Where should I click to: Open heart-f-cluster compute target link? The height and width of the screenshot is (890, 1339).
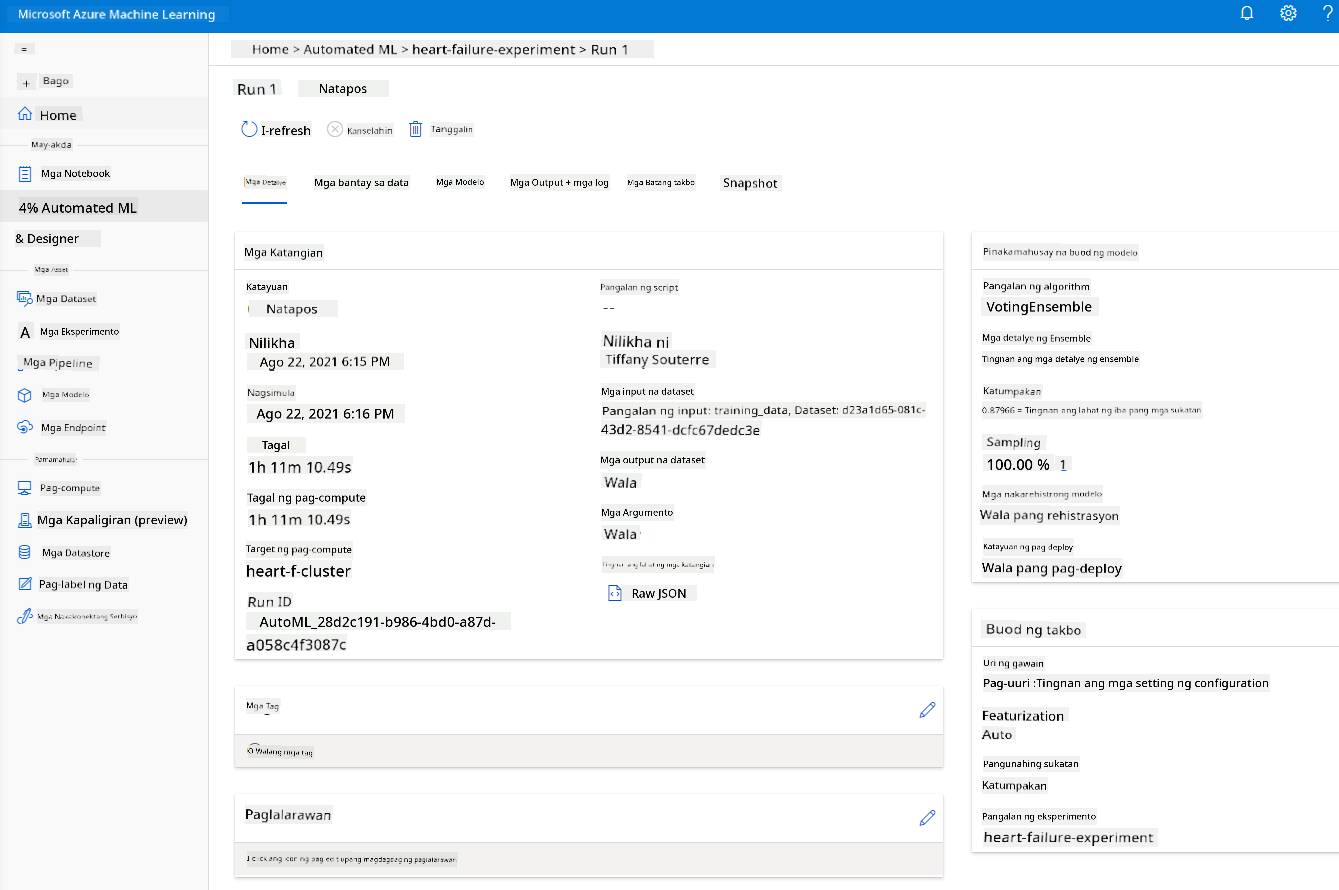pos(298,571)
